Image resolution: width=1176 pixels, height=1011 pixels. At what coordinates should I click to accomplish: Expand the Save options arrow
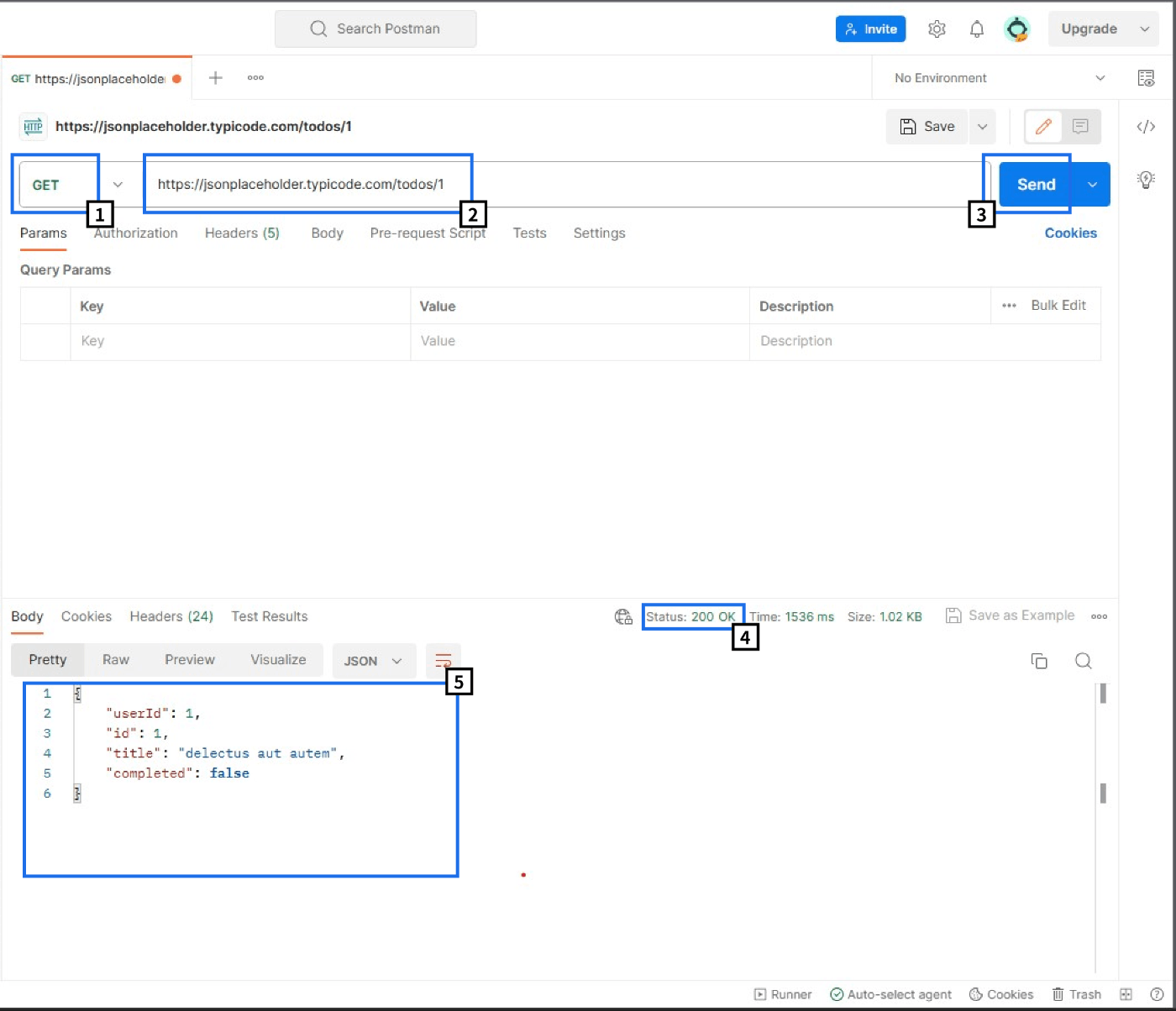(982, 127)
